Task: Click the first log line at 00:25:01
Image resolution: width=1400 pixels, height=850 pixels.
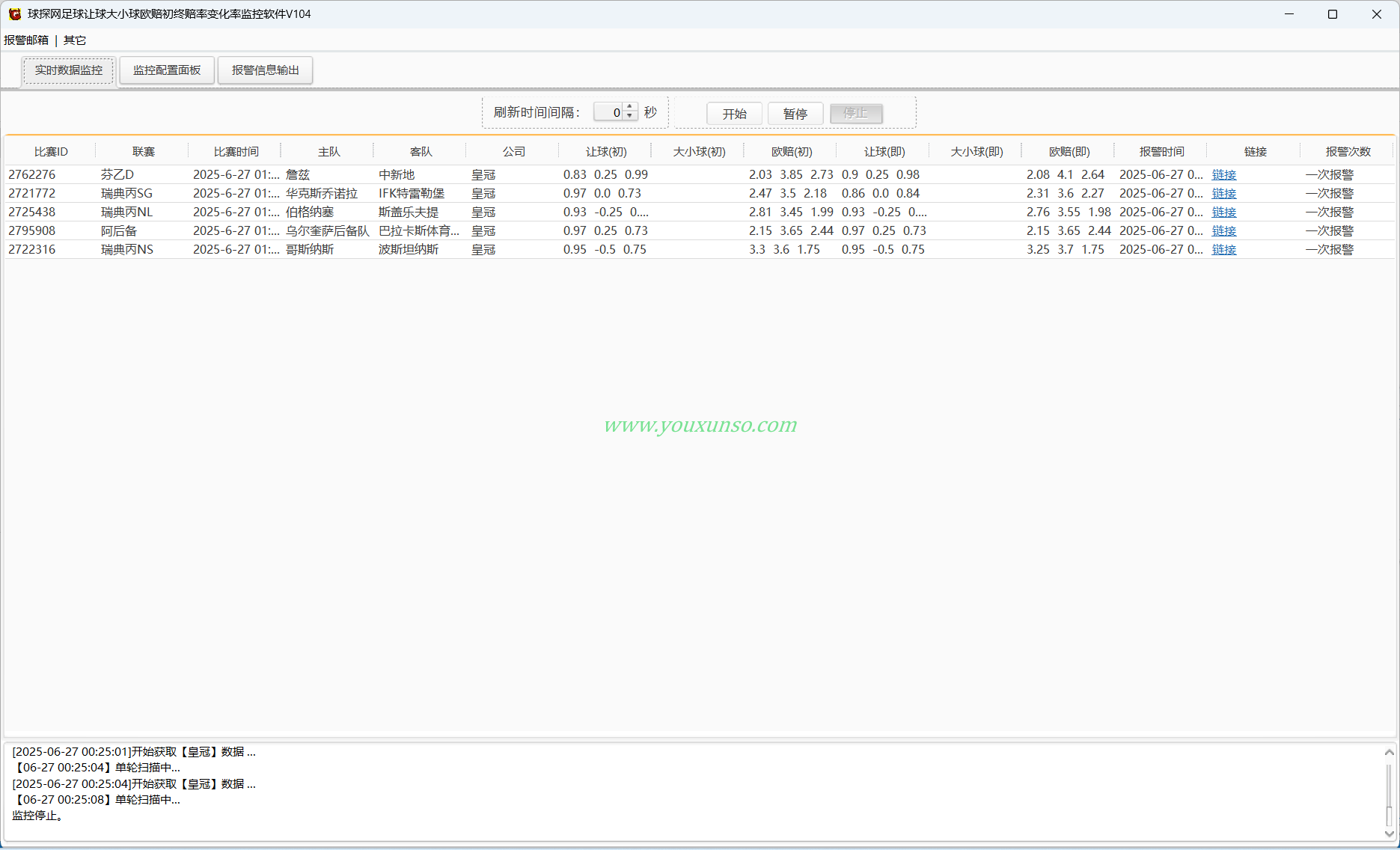Action: (134, 752)
